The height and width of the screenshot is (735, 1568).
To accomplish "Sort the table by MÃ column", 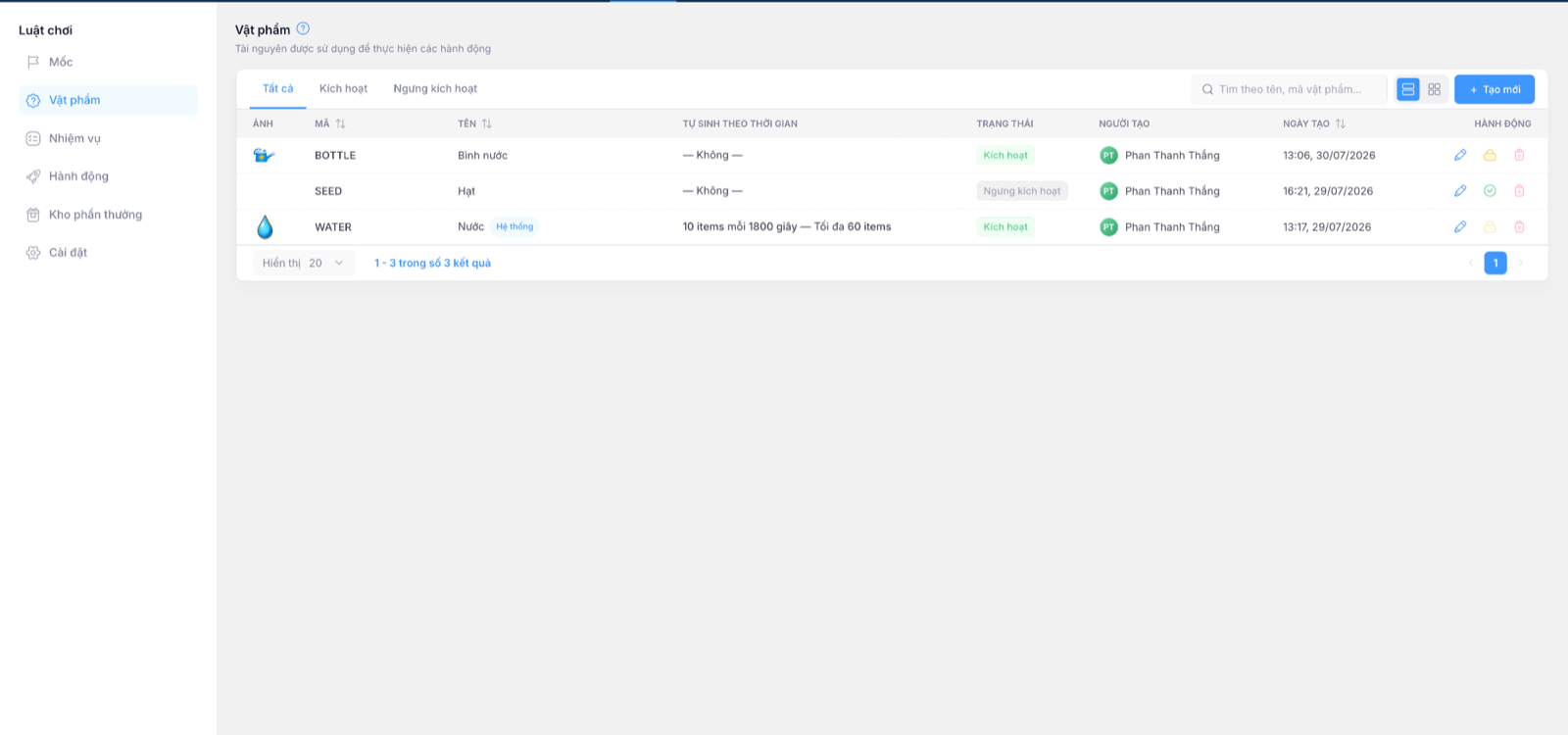I will point(340,123).
